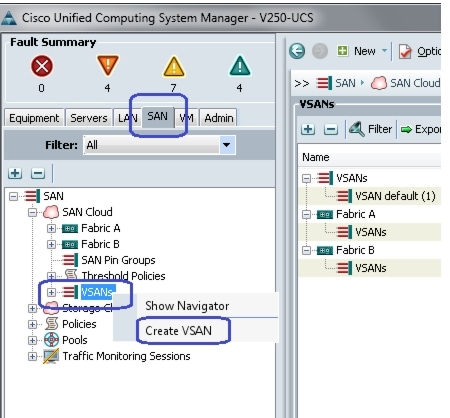The width and height of the screenshot is (450, 418).
Task: Expand Fabric A in navigation tree
Action: 51,228
